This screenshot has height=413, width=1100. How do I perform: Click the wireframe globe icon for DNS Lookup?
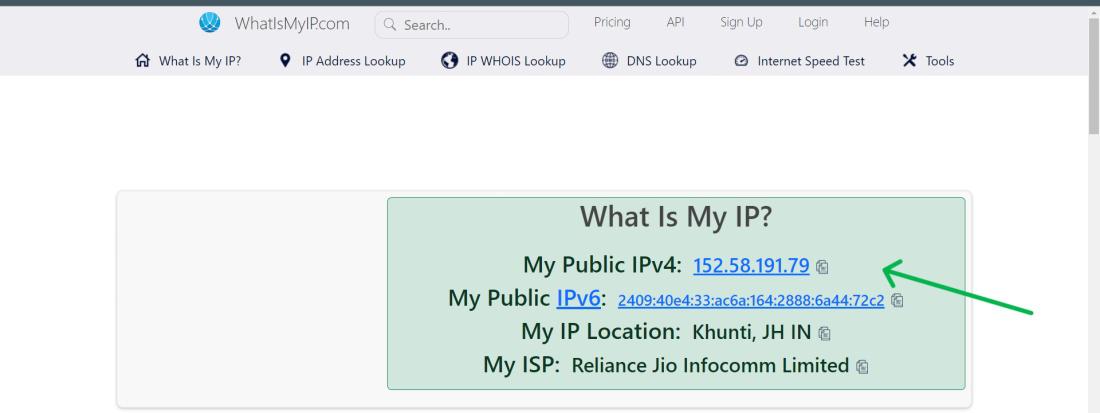[x=610, y=60]
